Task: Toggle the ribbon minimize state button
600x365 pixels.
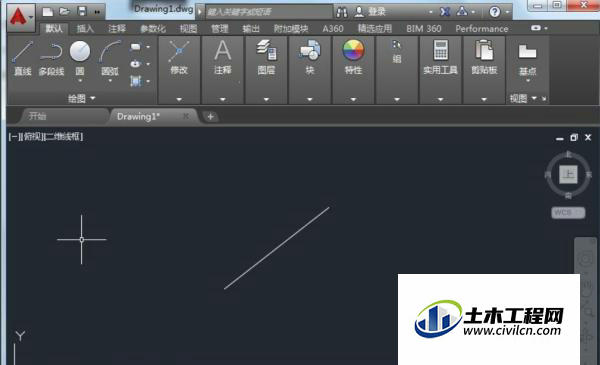Action: (536, 28)
